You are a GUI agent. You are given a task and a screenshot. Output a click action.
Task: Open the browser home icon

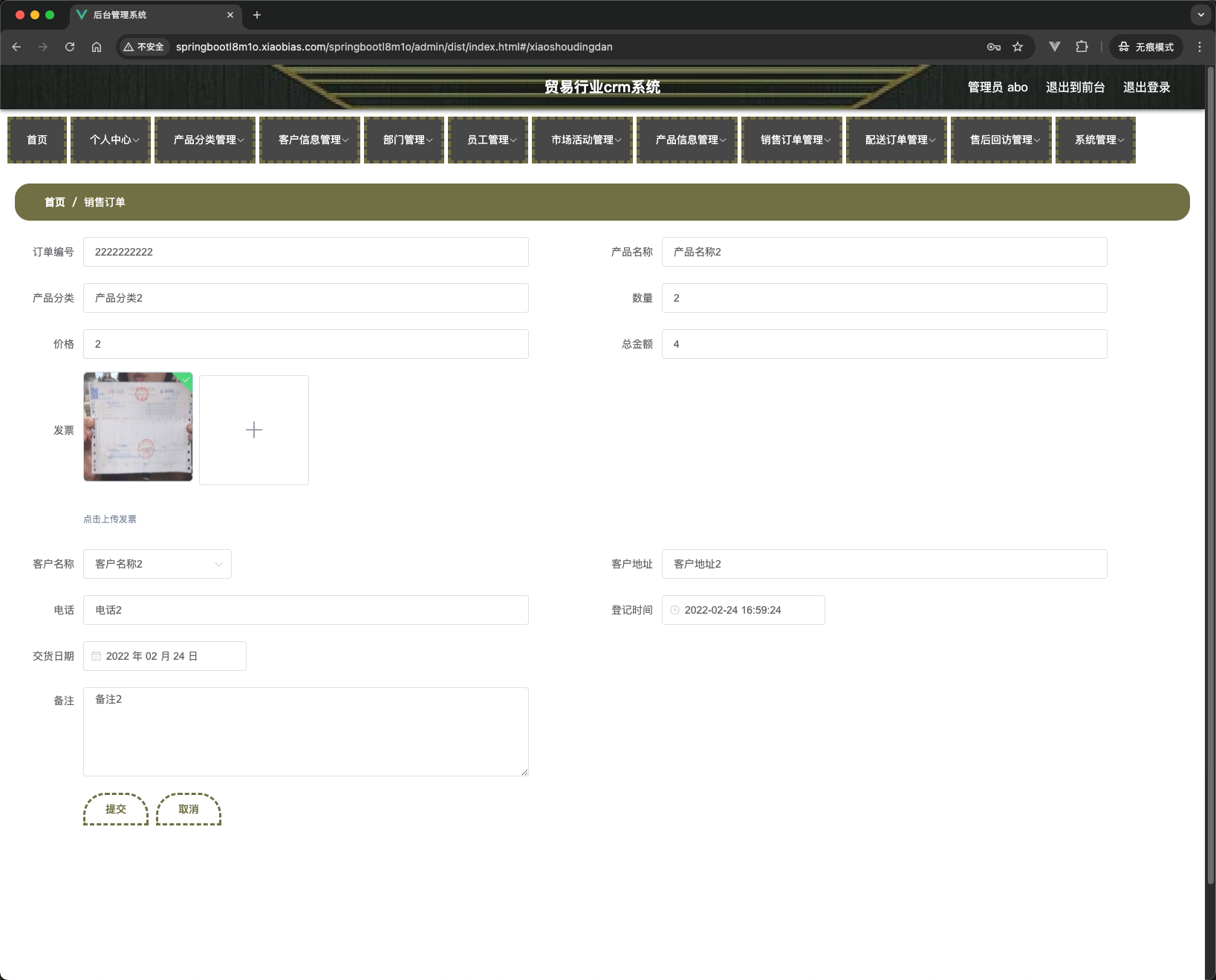pos(97,47)
